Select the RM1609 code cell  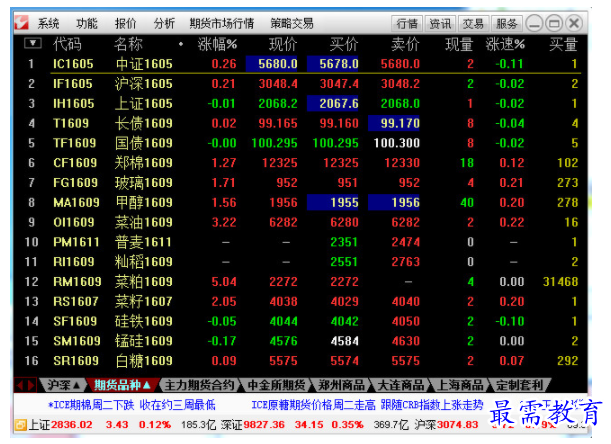click(x=77, y=282)
